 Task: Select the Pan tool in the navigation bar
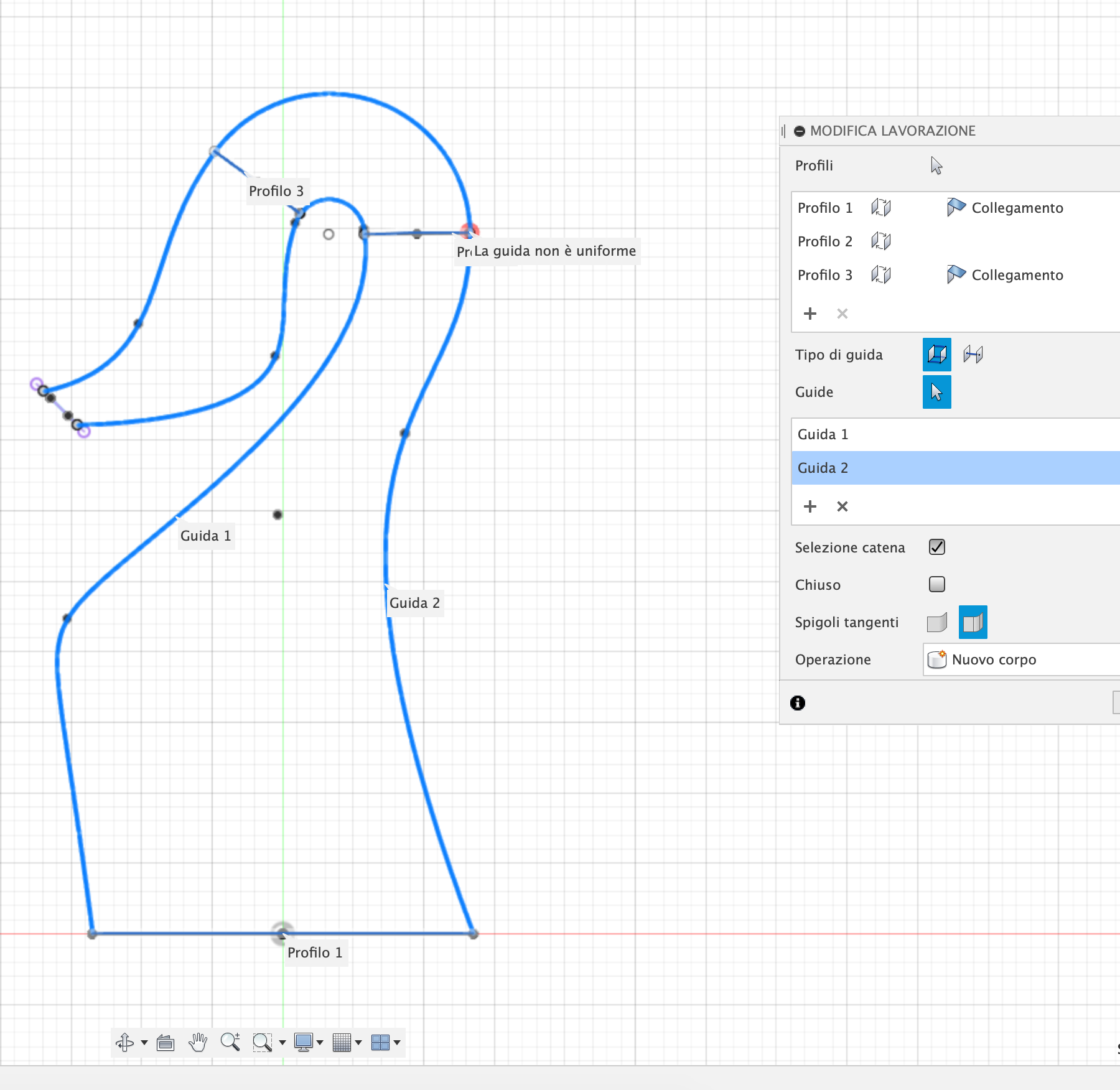(x=198, y=1042)
